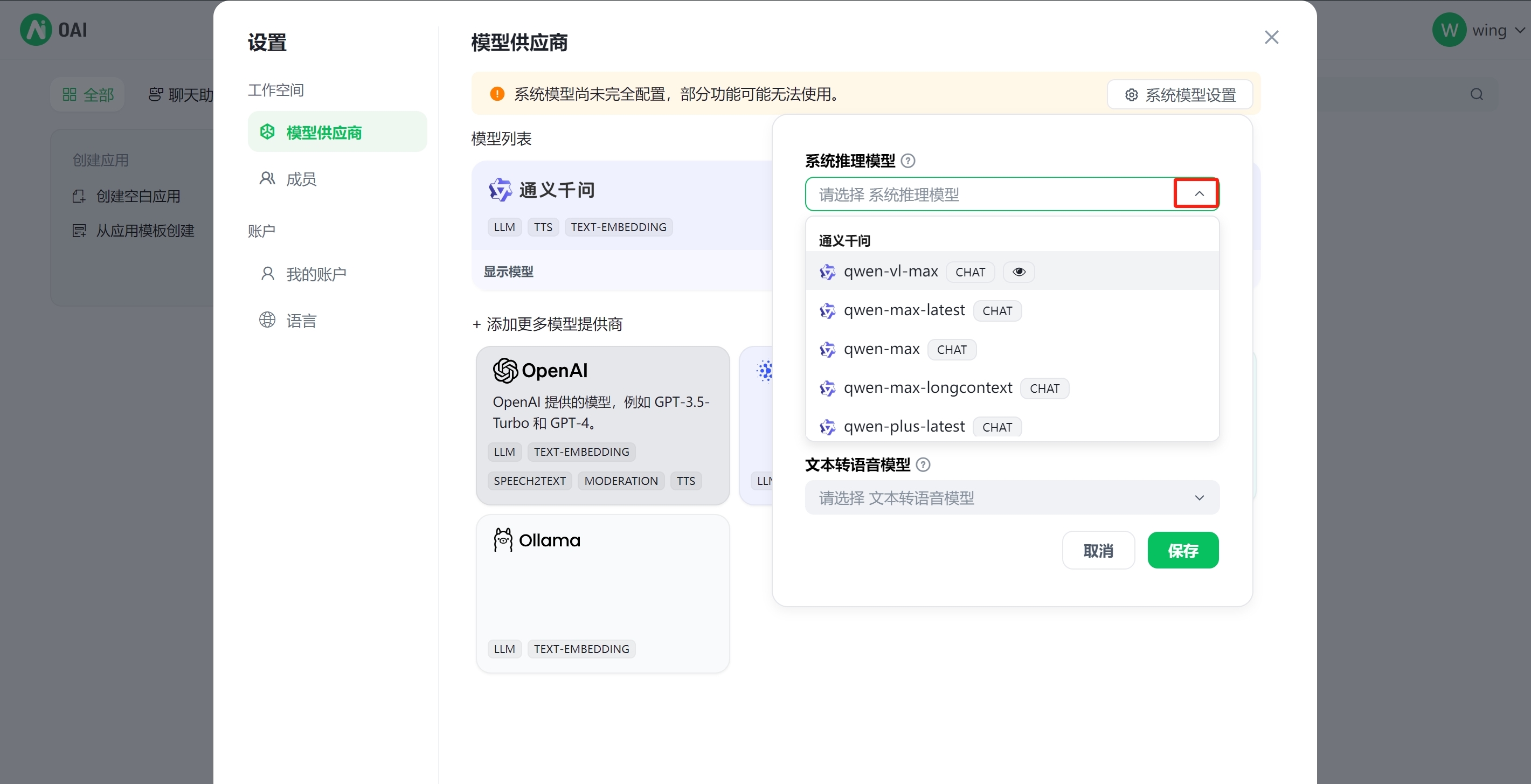Click the TTS tag on 通义千问 card
Image resolution: width=1531 pixels, height=784 pixels.
coord(543,227)
